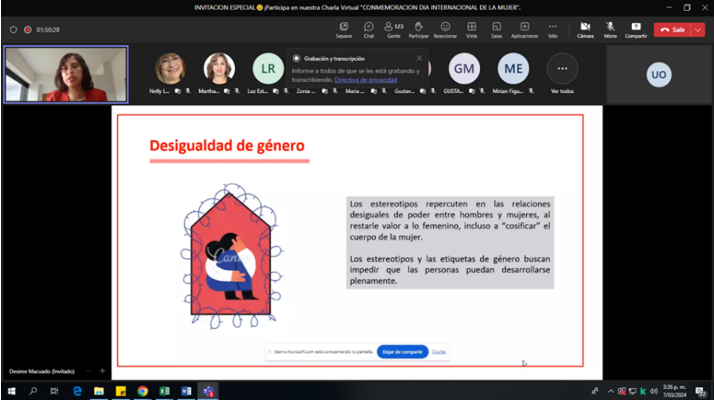Click Ver todos participants button
The width and height of the screenshot is (714, 402).
point(562,74)
